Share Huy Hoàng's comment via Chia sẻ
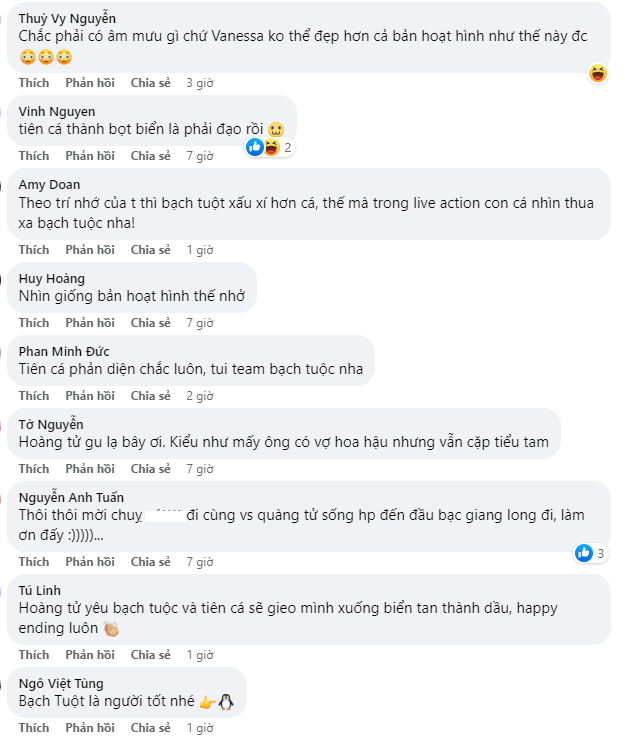Image resolution: width=625 pixels, height=747 pixels. tap(150, 323)
